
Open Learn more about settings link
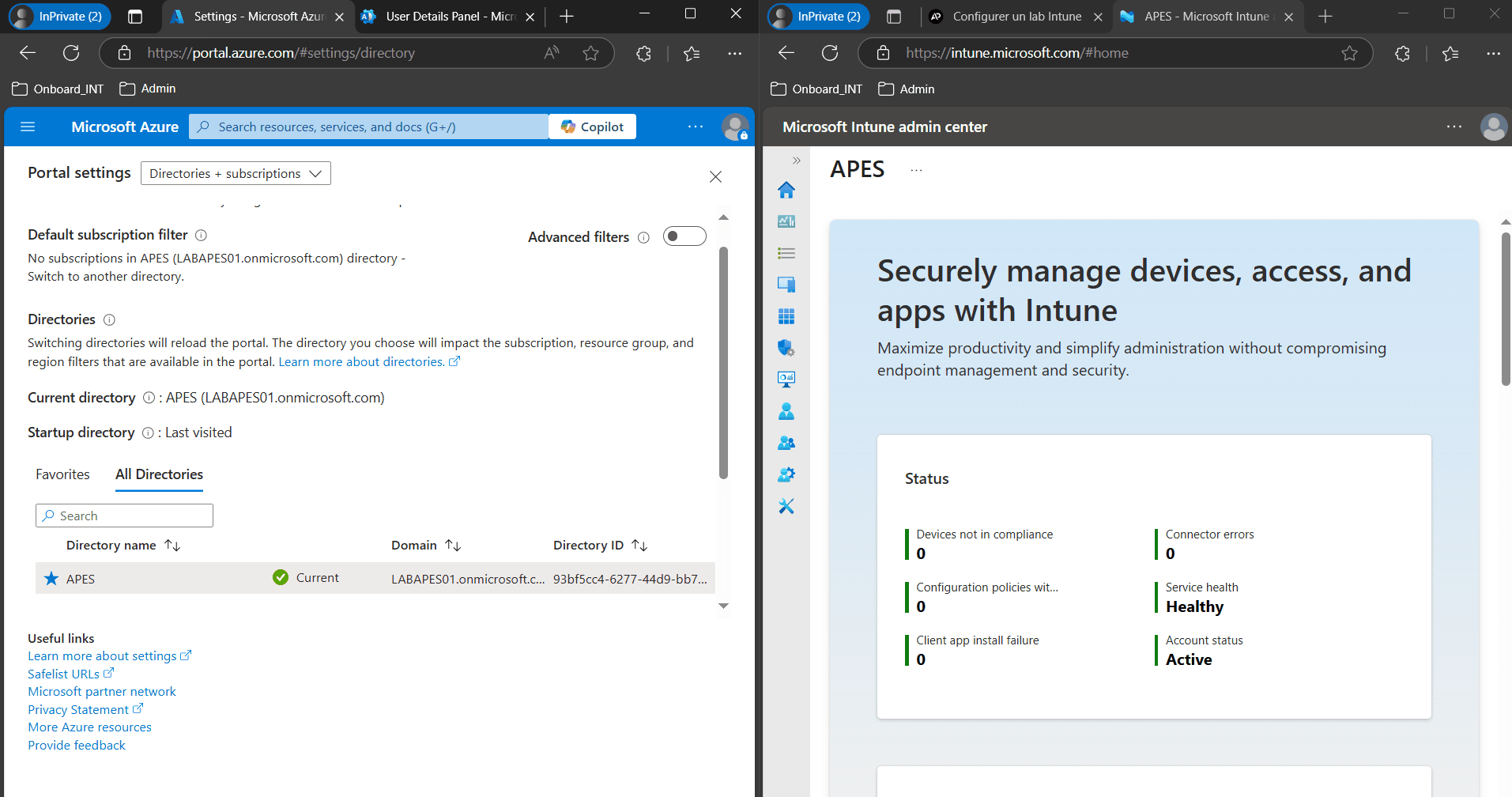109,655
